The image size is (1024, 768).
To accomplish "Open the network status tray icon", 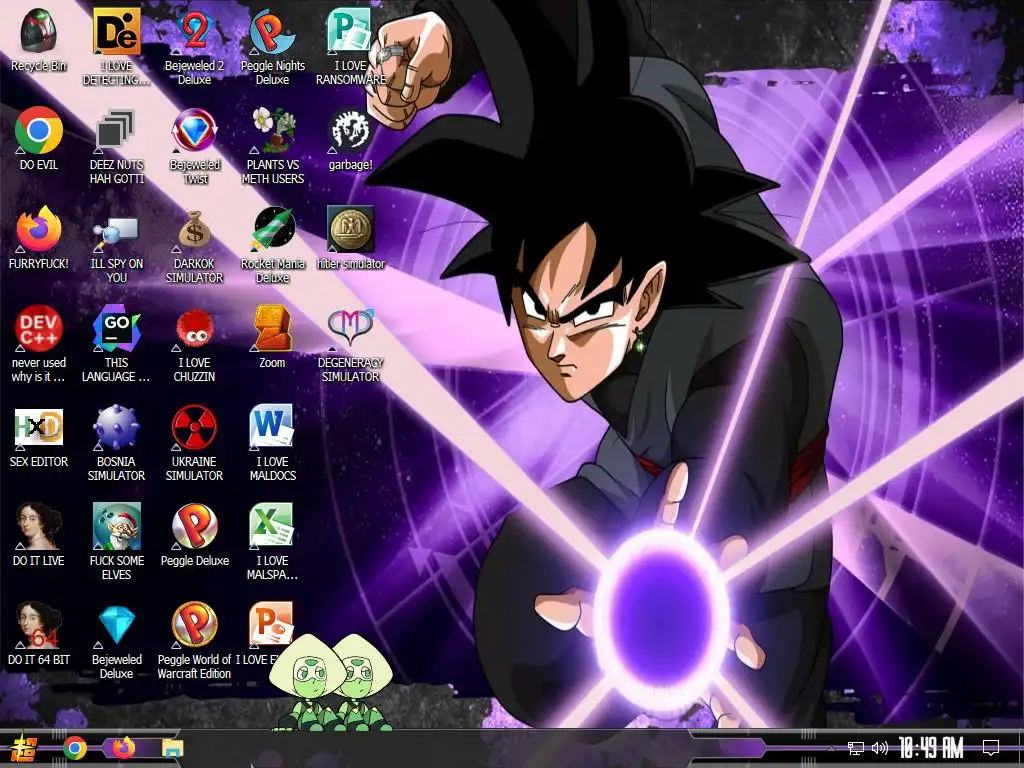I will point(855,748).
